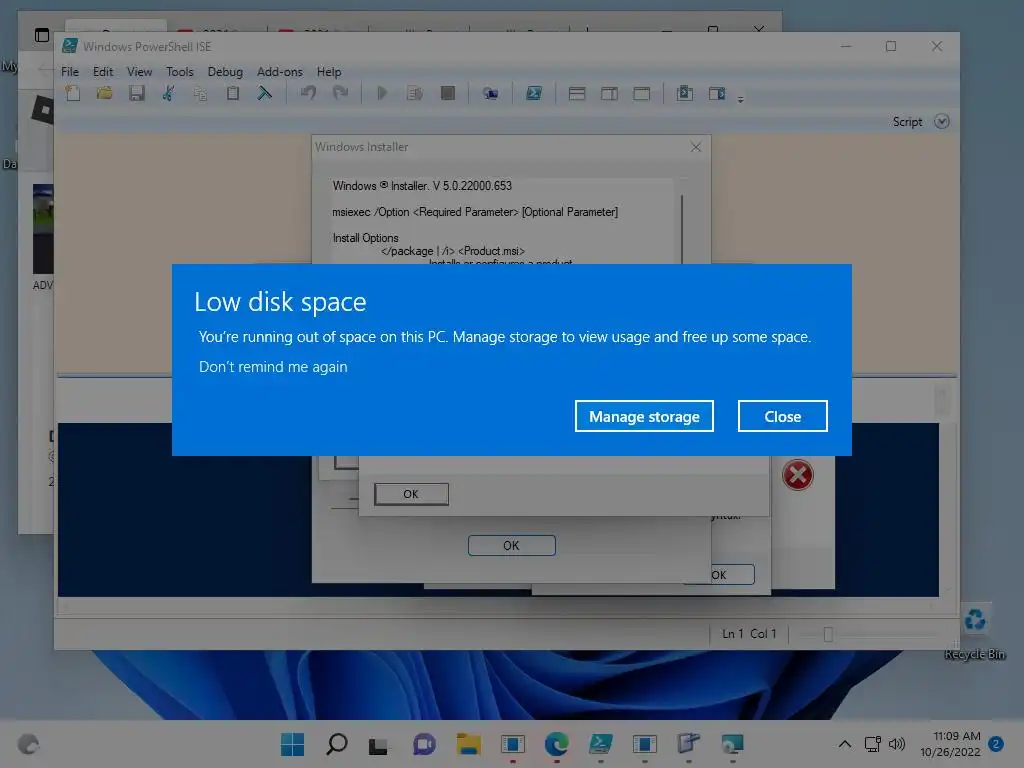
Task: Open Task View from the taskbar
Action: 378,745
